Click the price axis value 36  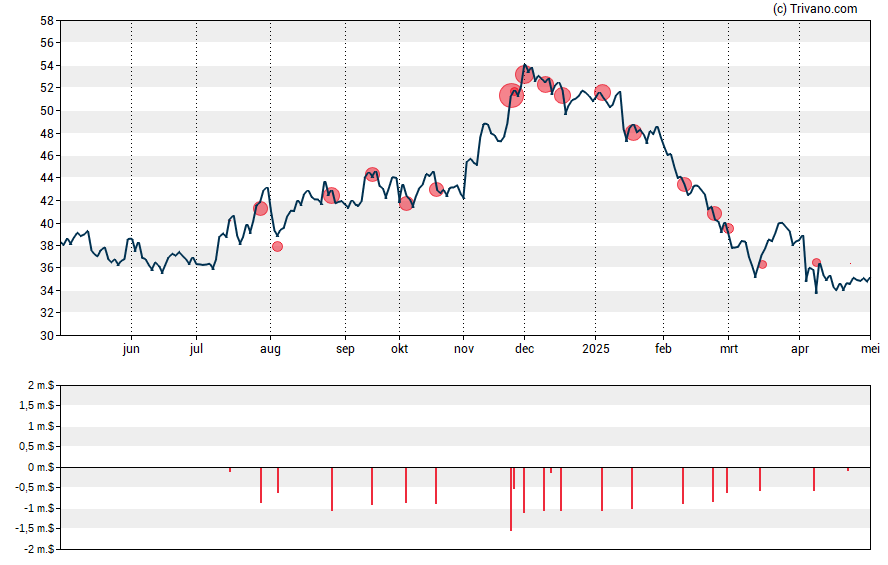tap(47, 268)
